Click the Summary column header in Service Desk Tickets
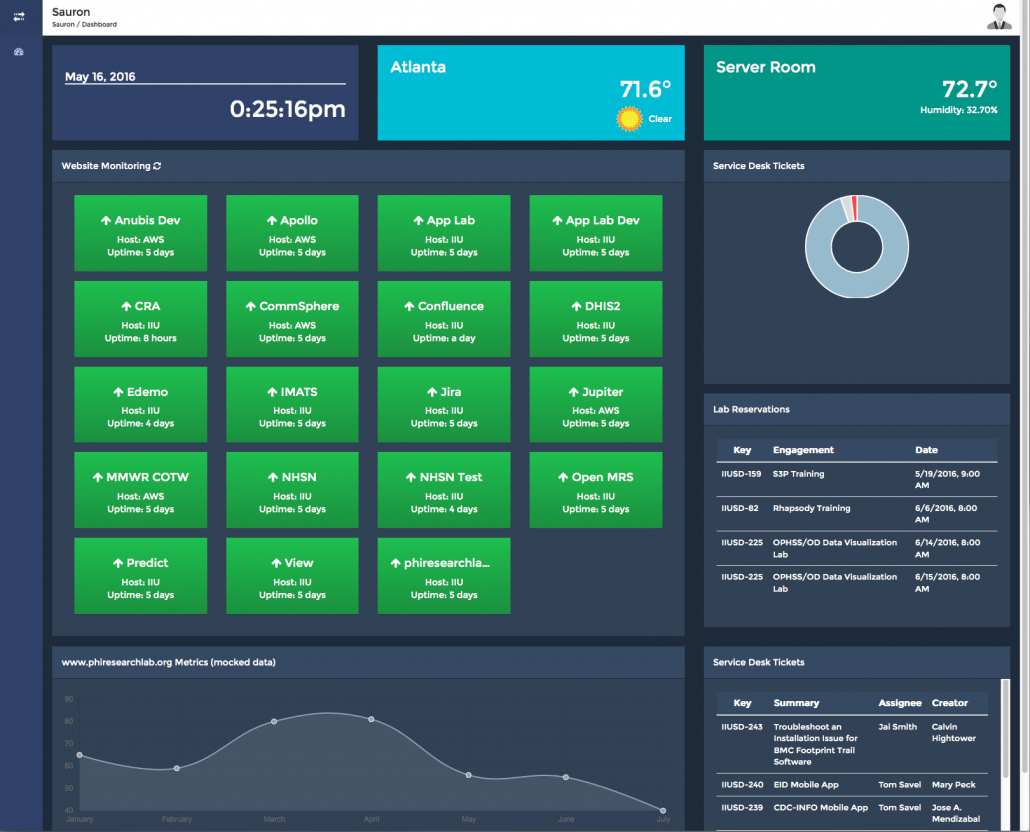 pos(796,703)
